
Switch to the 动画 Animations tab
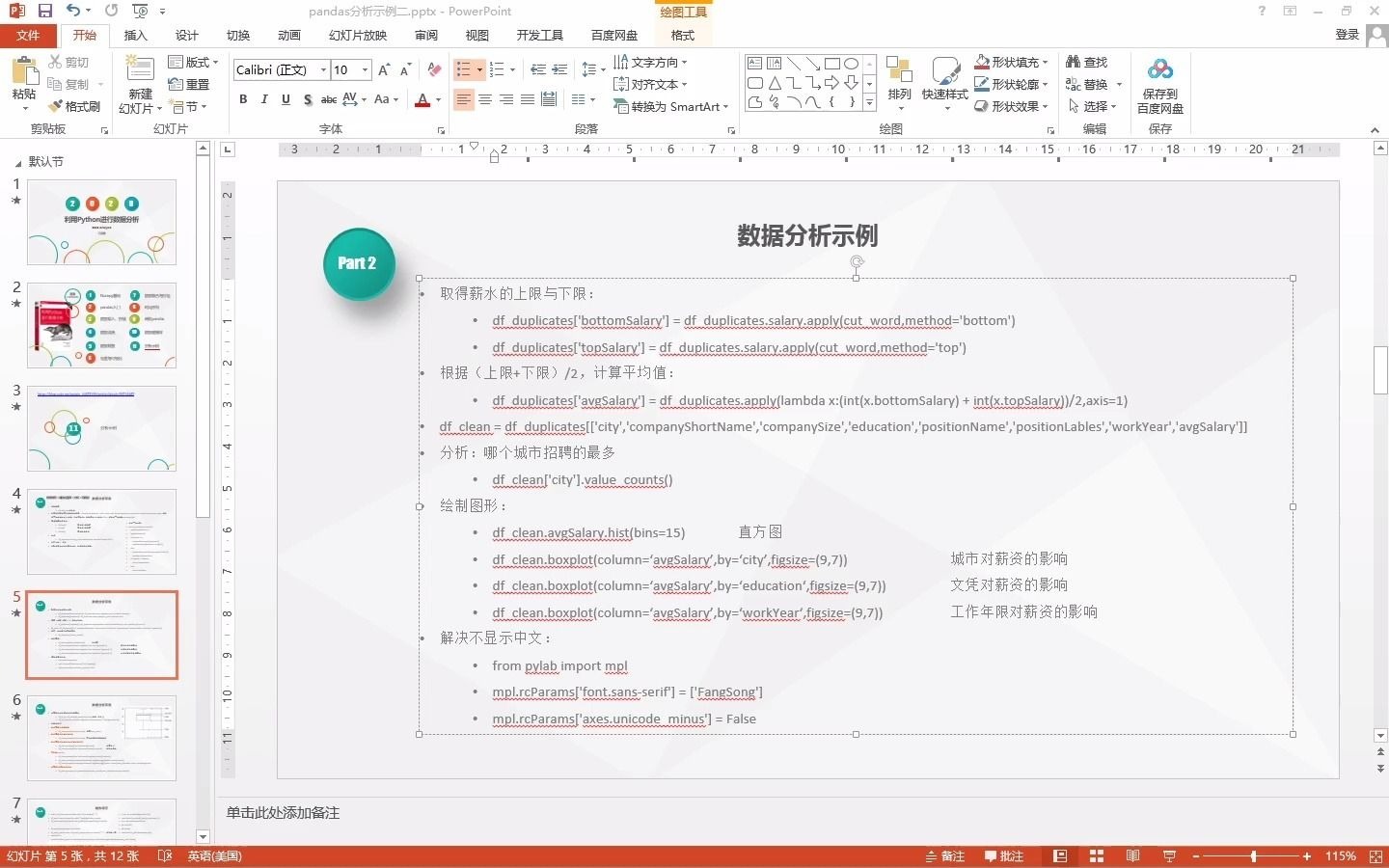coord(289,35)
